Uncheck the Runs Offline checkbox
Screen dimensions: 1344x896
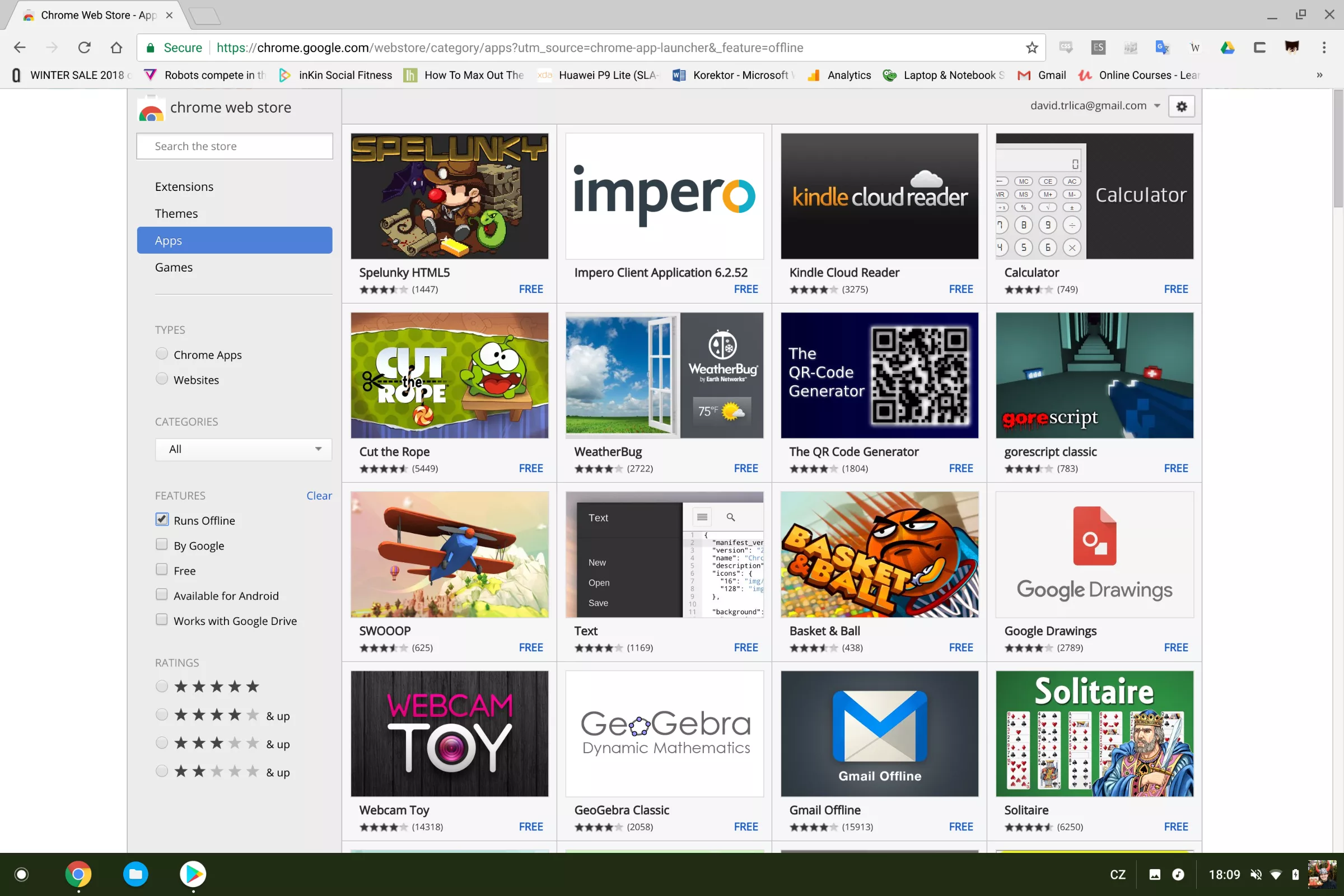(x=162, y=520)
